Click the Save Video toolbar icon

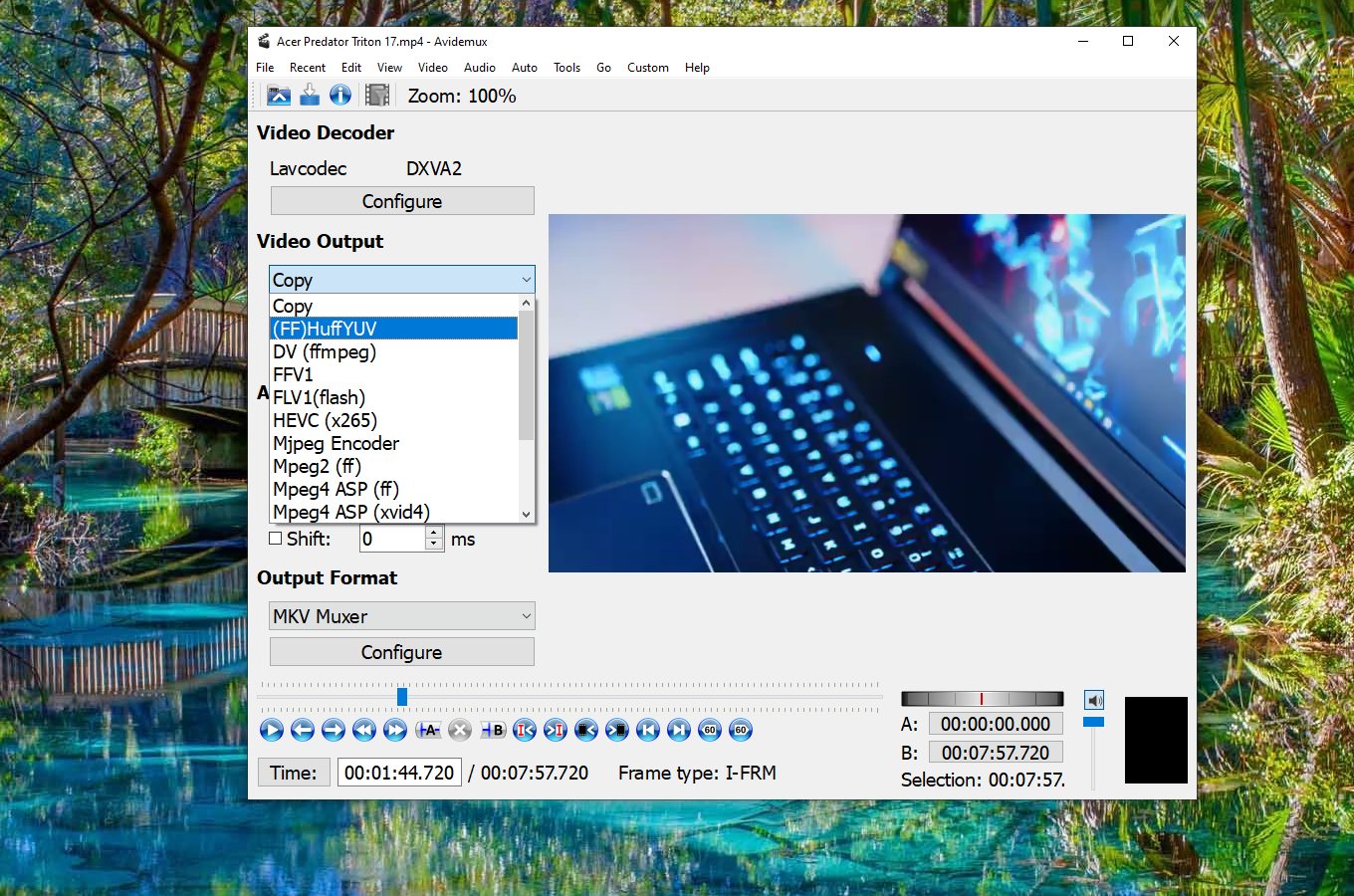310,96
